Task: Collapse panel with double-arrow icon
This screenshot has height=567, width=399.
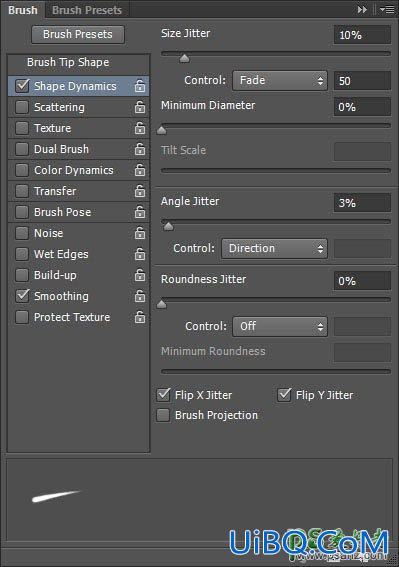Action: click(362, 10)
